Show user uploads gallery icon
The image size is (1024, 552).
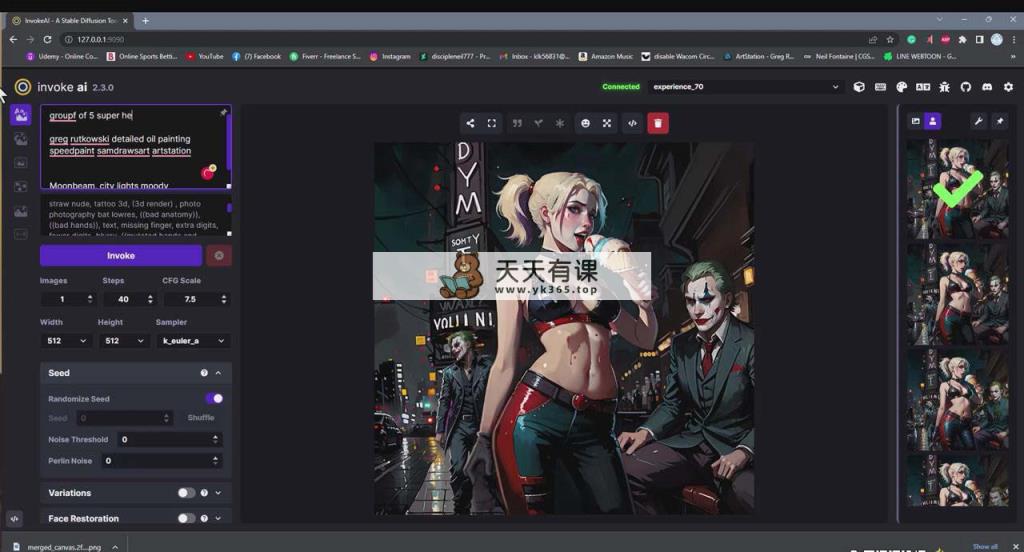pos(933,121)
